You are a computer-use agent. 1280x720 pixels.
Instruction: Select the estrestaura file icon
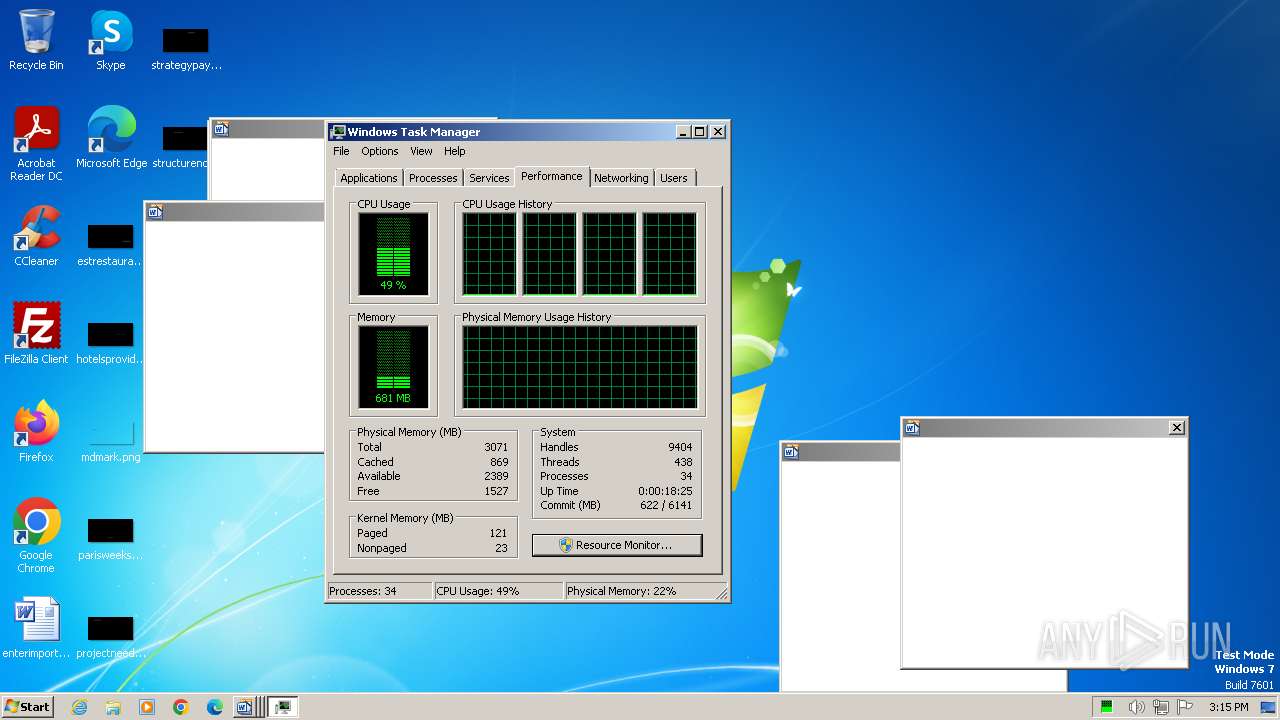tap(110, 244)
